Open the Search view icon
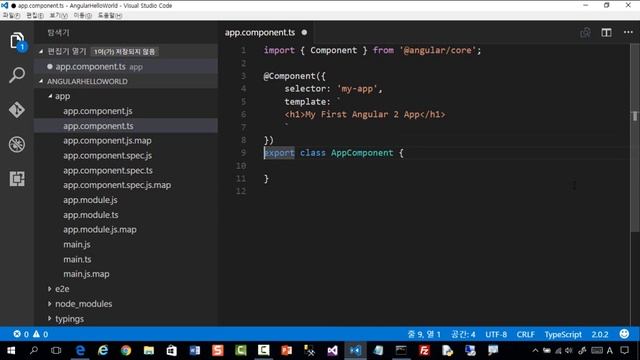The width and height of the screenshot is (640, 360). pos(17,75)
